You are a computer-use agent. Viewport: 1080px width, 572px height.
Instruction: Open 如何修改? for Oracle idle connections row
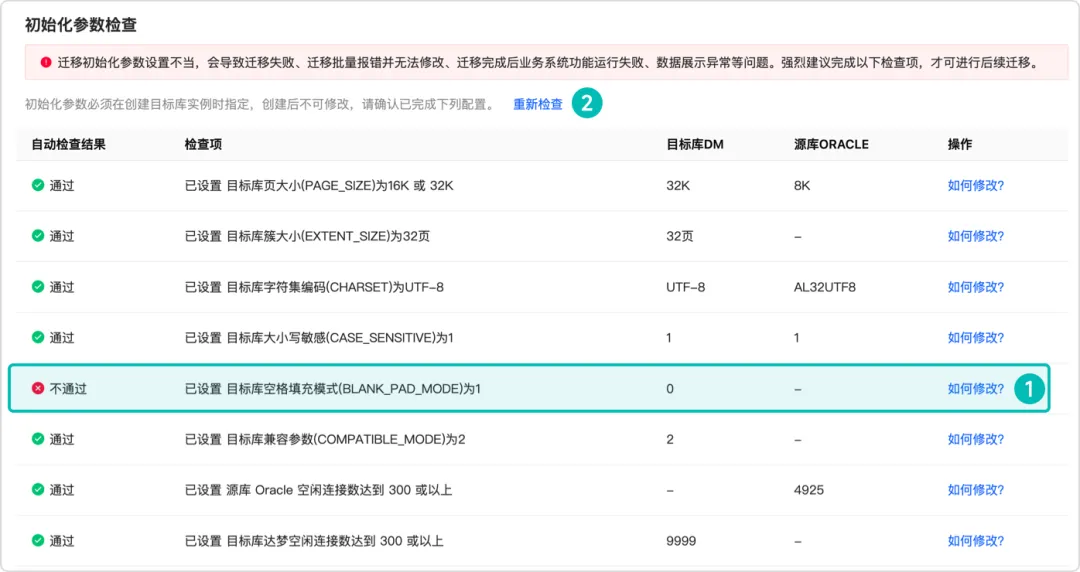(x=976, y=490)
